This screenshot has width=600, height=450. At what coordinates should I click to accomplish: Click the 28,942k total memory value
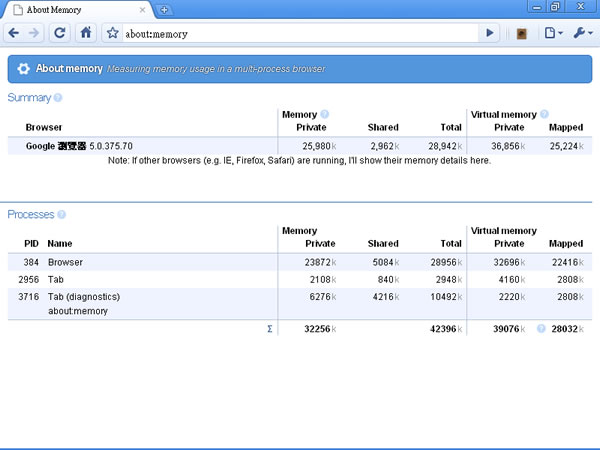[445, 146]
